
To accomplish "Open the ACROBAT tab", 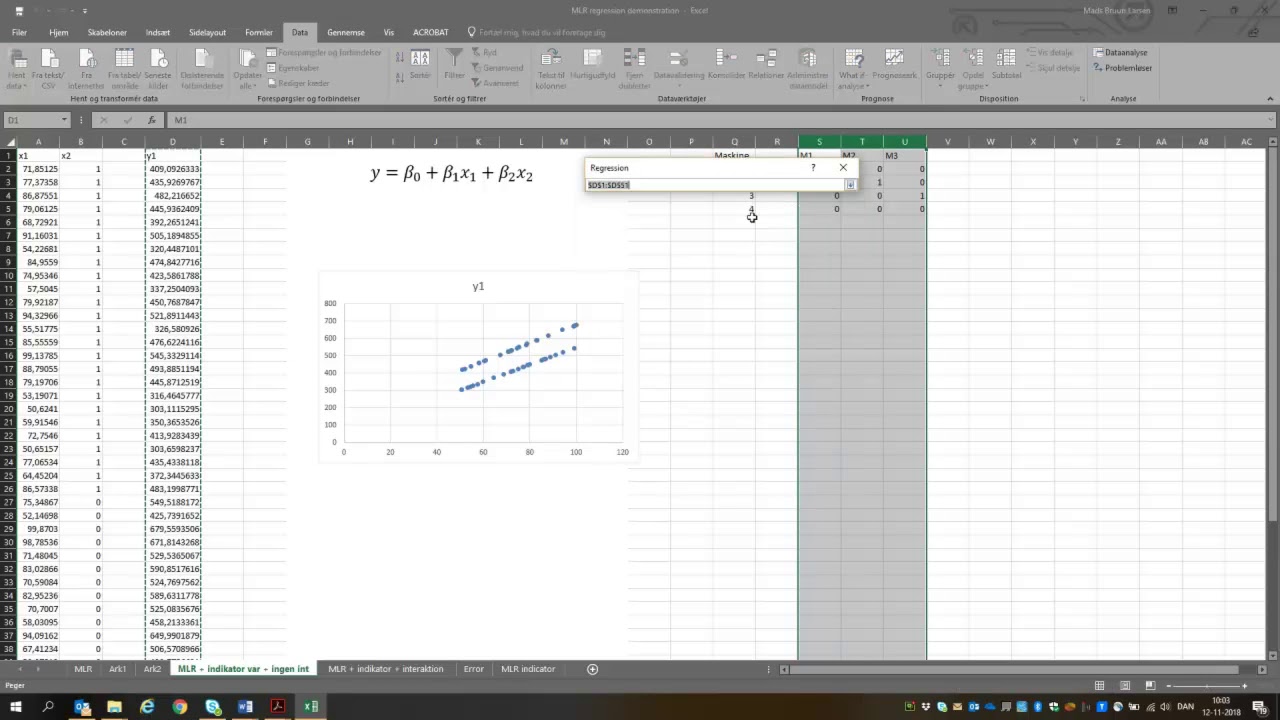I will tap(431, 32).
